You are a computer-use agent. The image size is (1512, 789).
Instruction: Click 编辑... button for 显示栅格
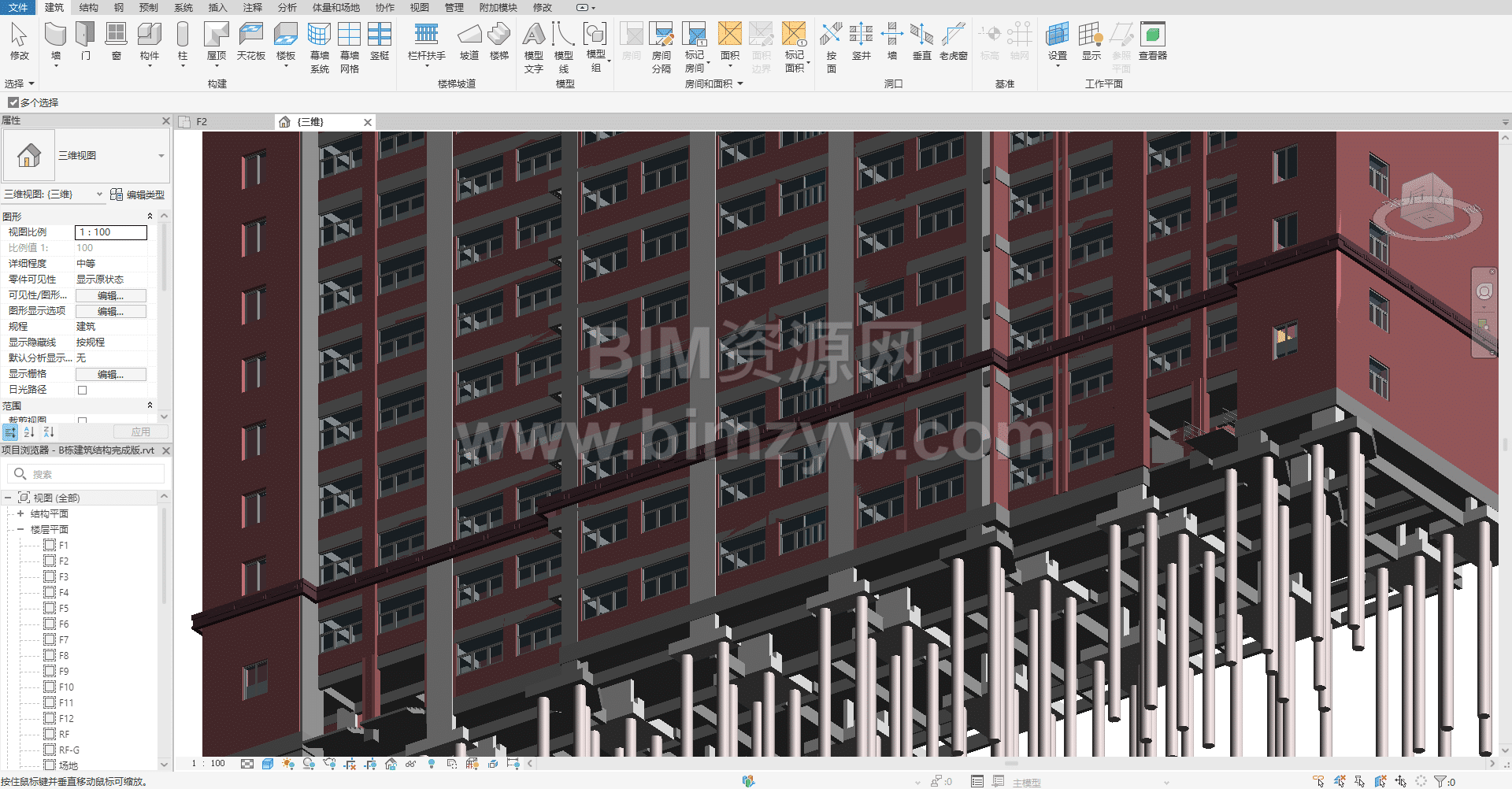pos(110,374)
